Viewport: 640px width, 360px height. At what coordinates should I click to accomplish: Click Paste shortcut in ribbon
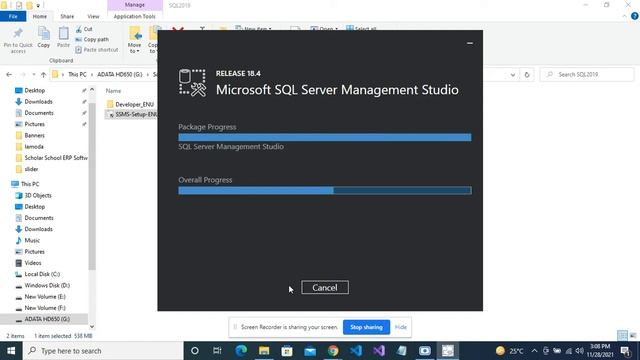(x=97, y=49)
